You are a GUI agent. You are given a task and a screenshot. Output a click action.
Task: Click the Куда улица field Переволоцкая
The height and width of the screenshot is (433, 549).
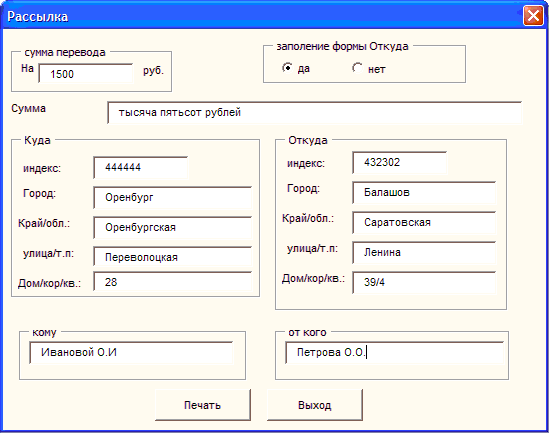pos(172,257)
